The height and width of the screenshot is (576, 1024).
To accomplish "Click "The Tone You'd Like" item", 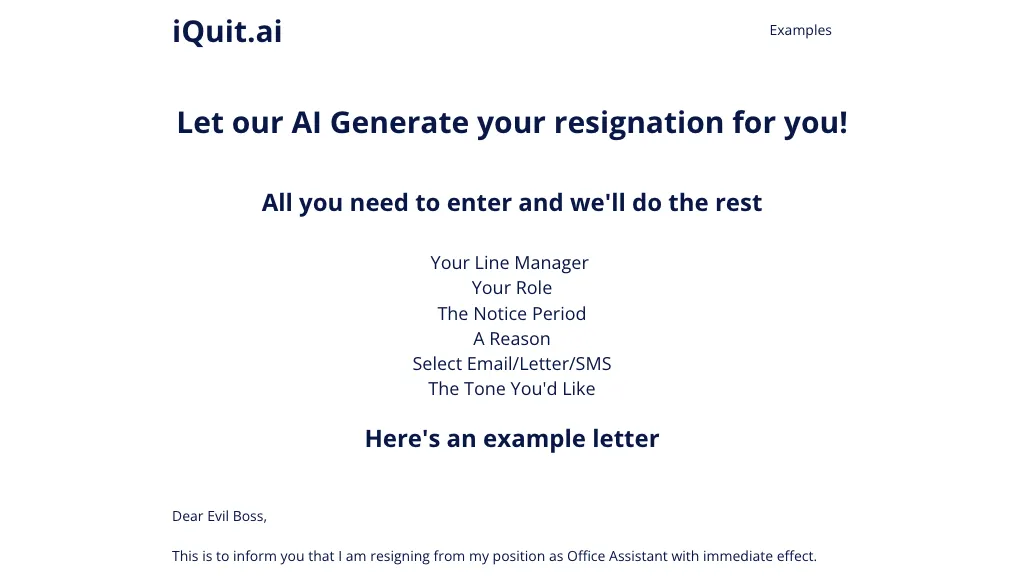I will pos(512,389).
